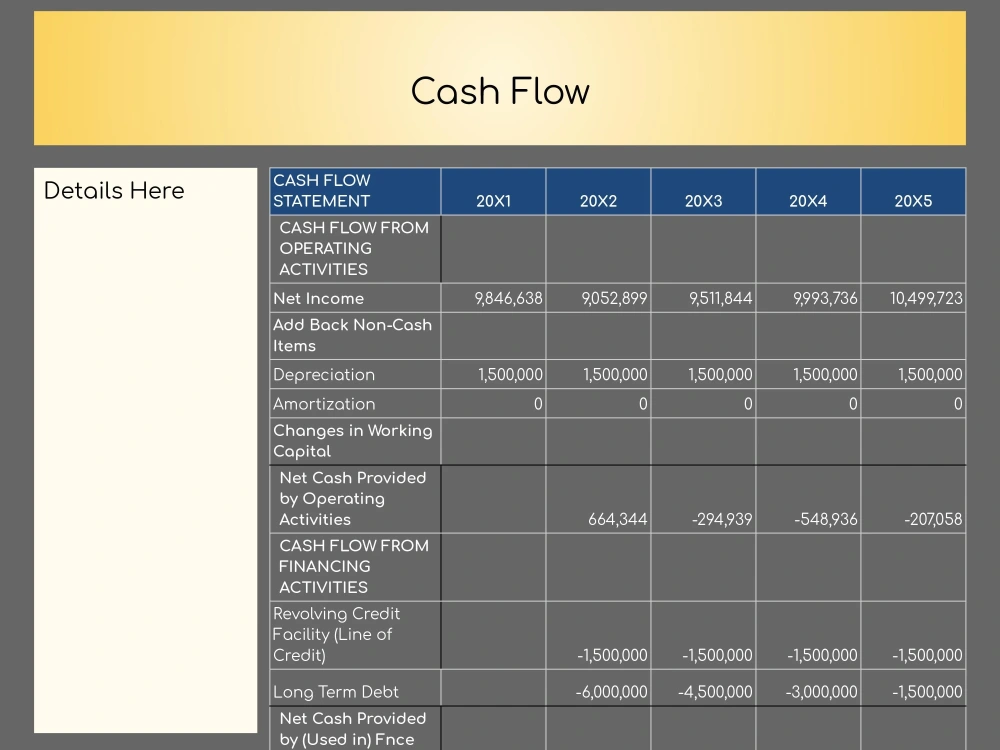
Task: Select the 20X4 column header
Action: [x=808, y=201]
